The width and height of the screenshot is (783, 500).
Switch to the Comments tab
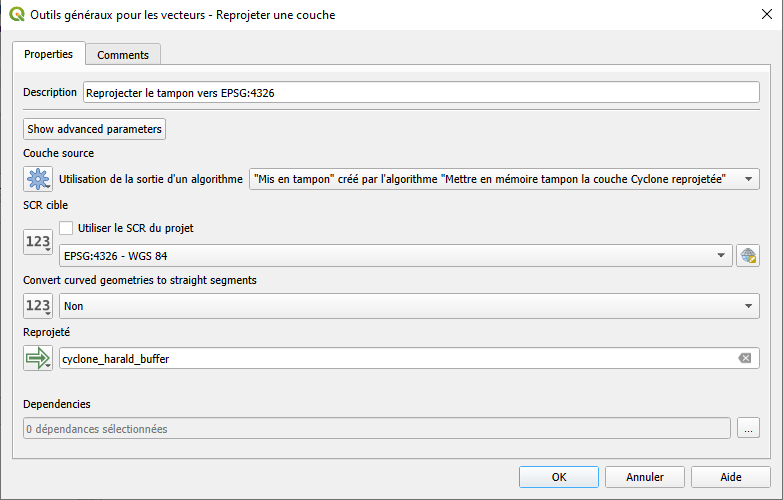coord(123,55)
